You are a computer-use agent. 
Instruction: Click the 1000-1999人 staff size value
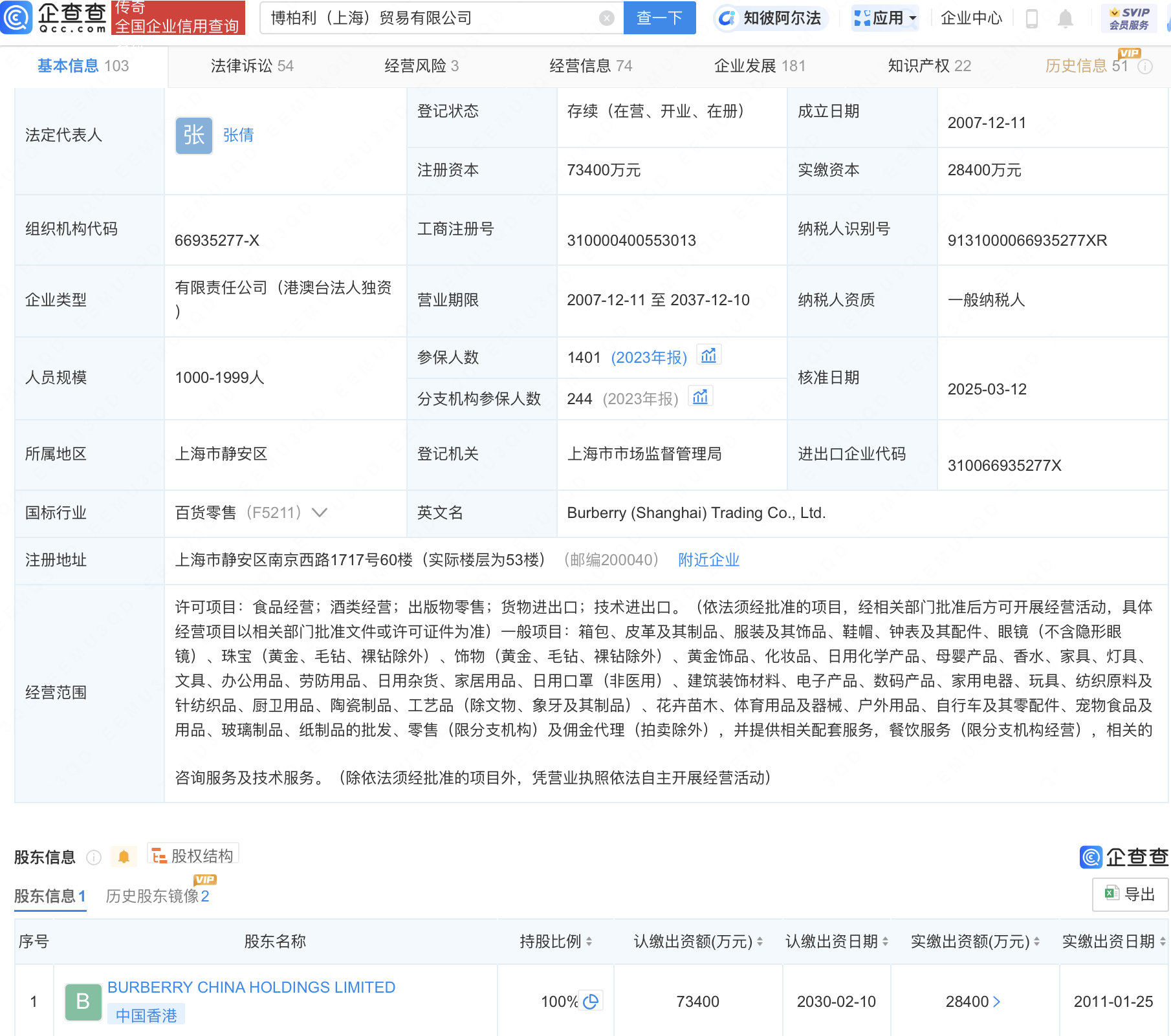(219, 378)
